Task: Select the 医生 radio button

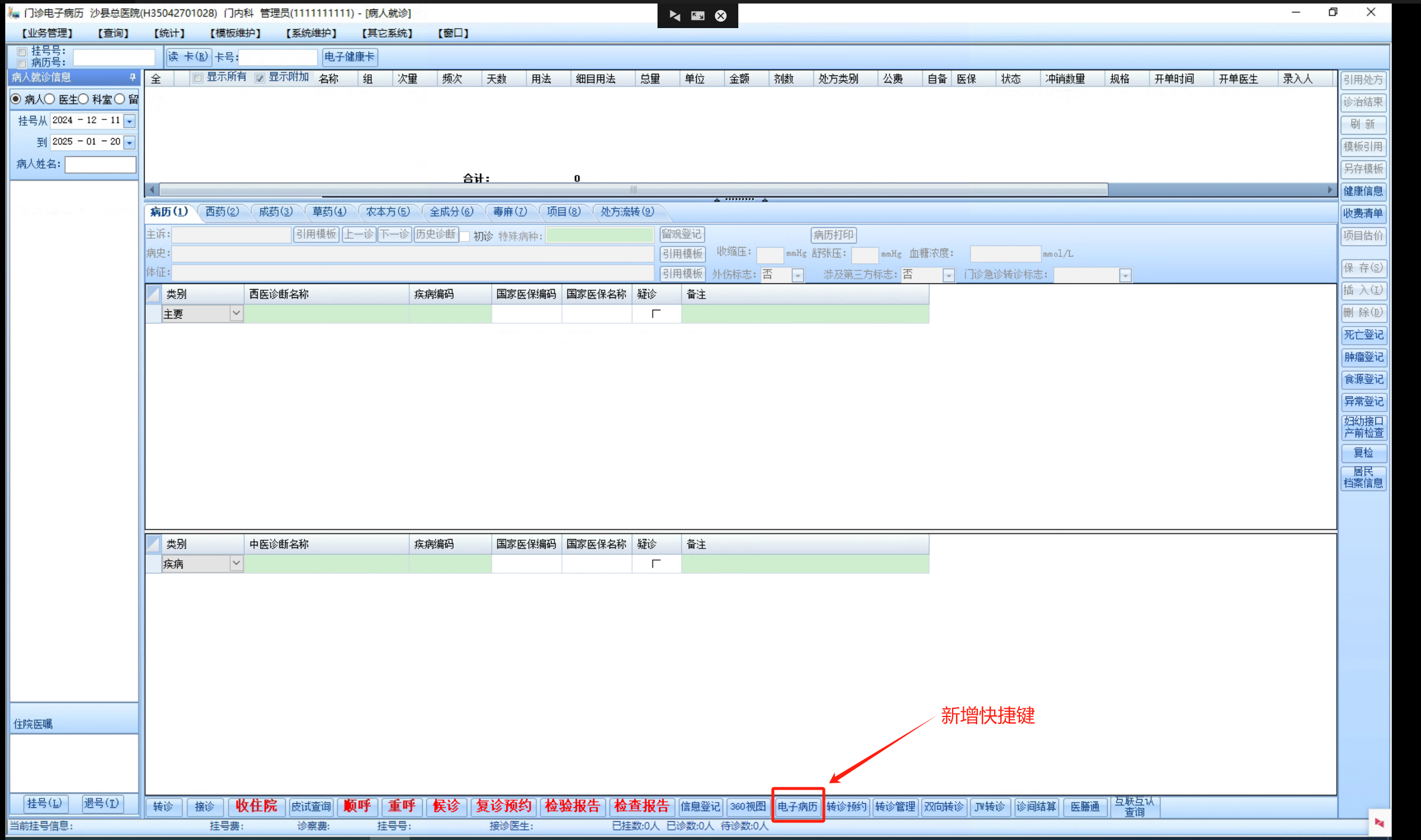Action: pos(50,99)
